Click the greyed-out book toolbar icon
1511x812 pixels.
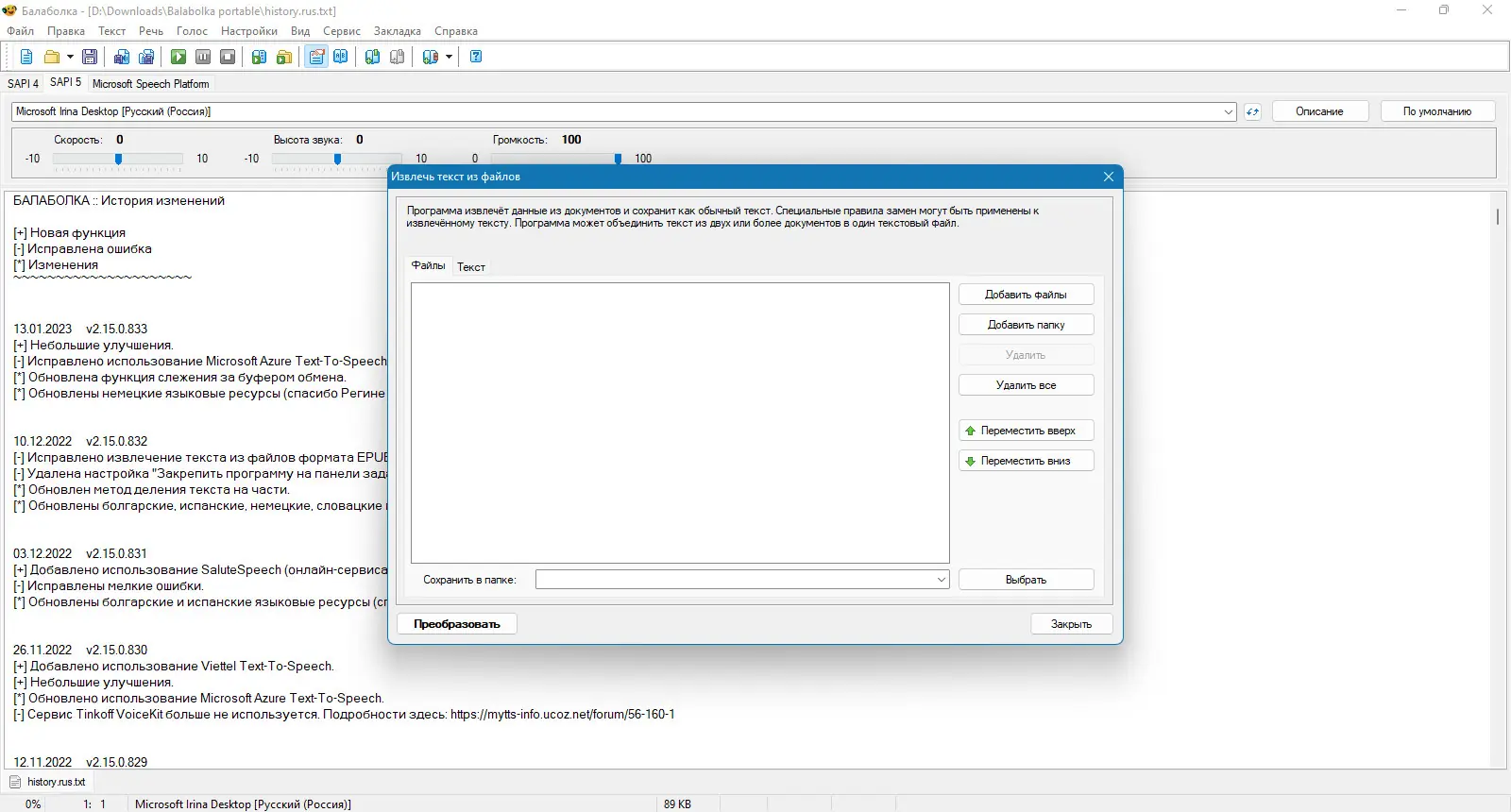point(398,57)
